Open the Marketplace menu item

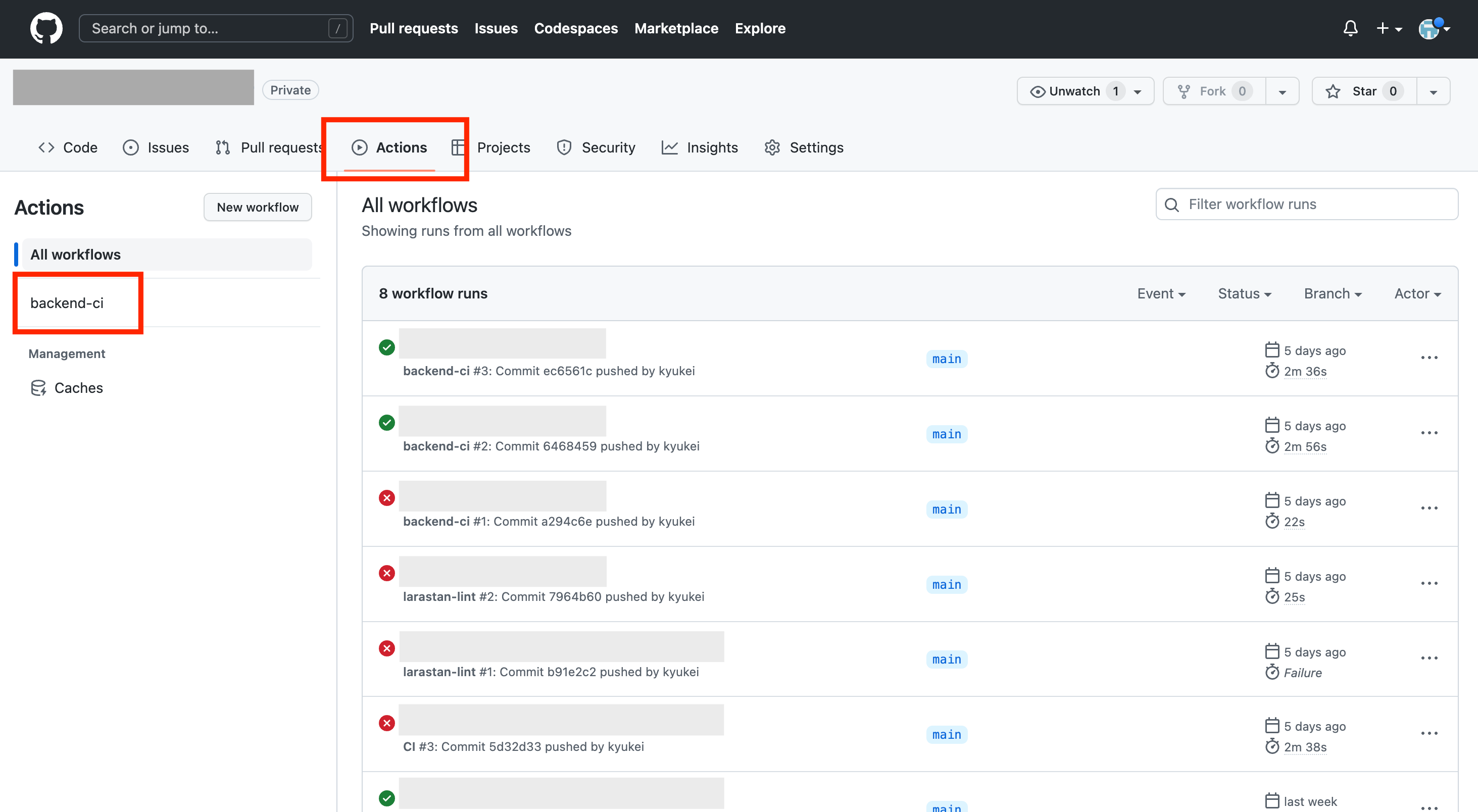pos(676,28)
